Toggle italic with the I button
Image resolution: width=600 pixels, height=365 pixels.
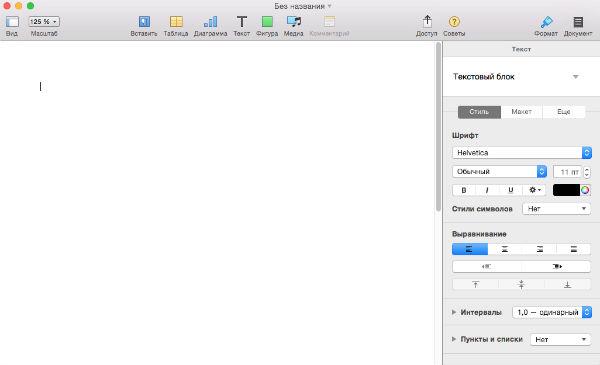coord(487,190)
